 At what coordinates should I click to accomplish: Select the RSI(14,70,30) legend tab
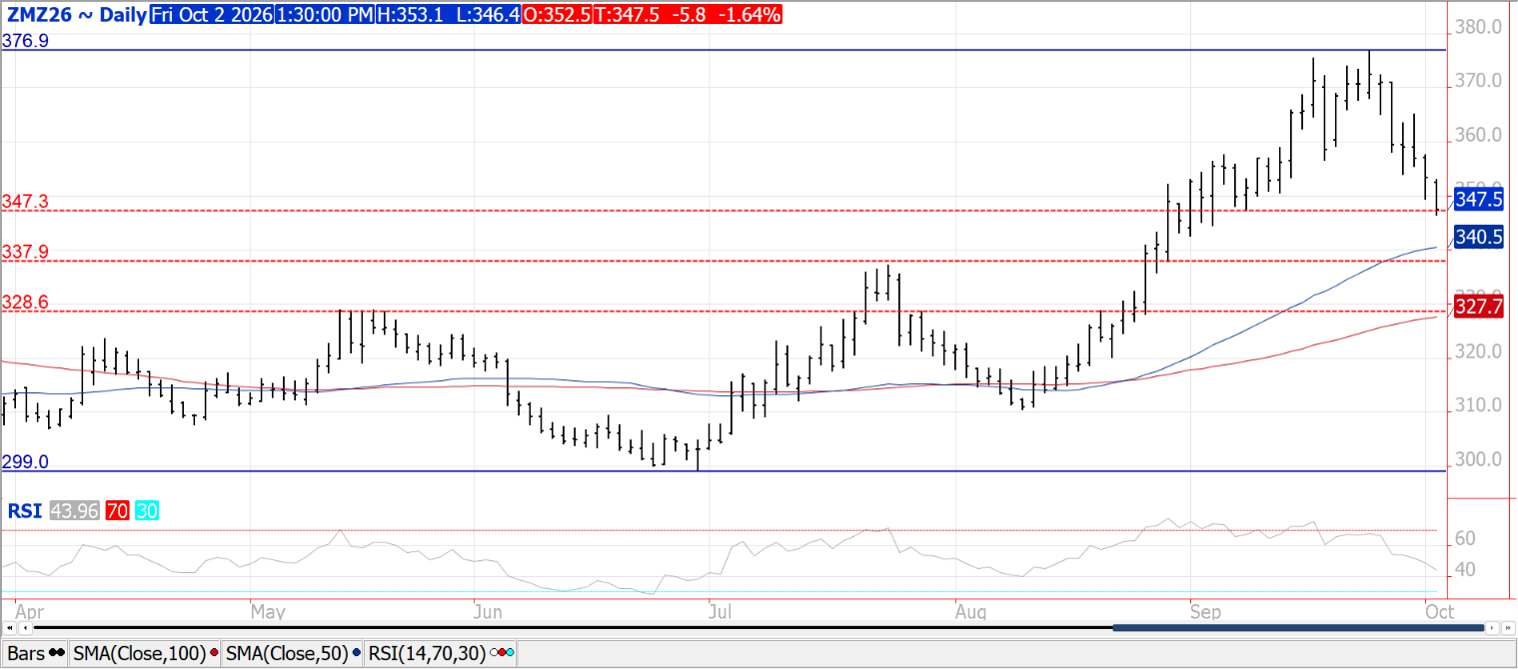coord(440,654)
